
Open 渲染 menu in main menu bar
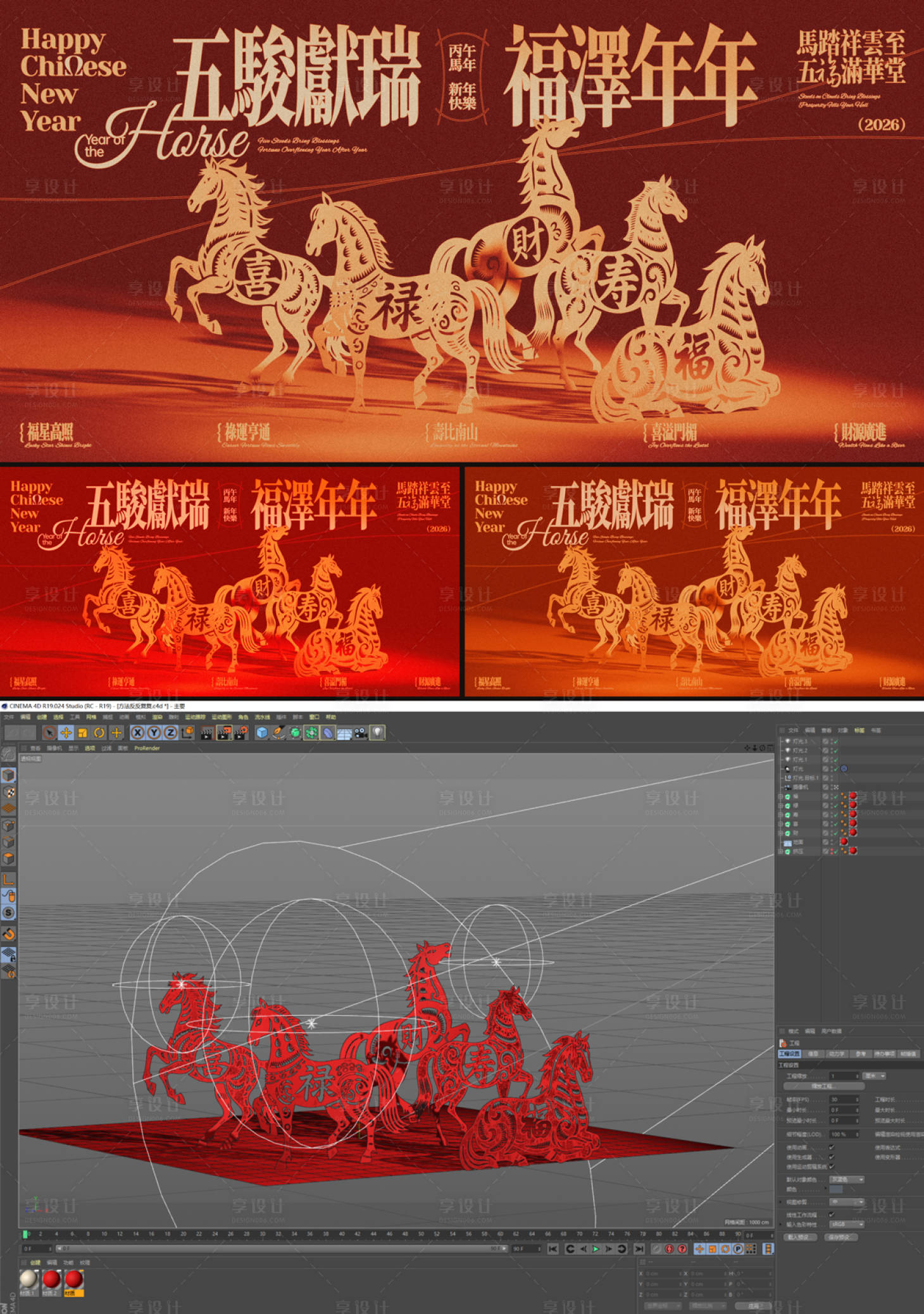point(157,717)
